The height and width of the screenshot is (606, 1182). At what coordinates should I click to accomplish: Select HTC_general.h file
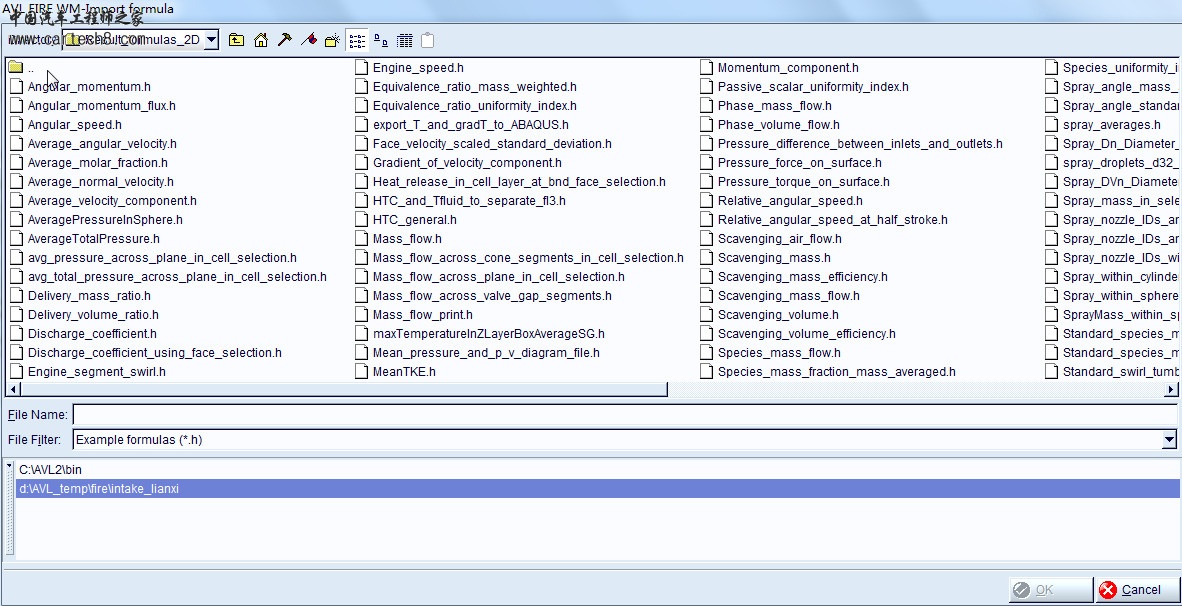[406, 219]
